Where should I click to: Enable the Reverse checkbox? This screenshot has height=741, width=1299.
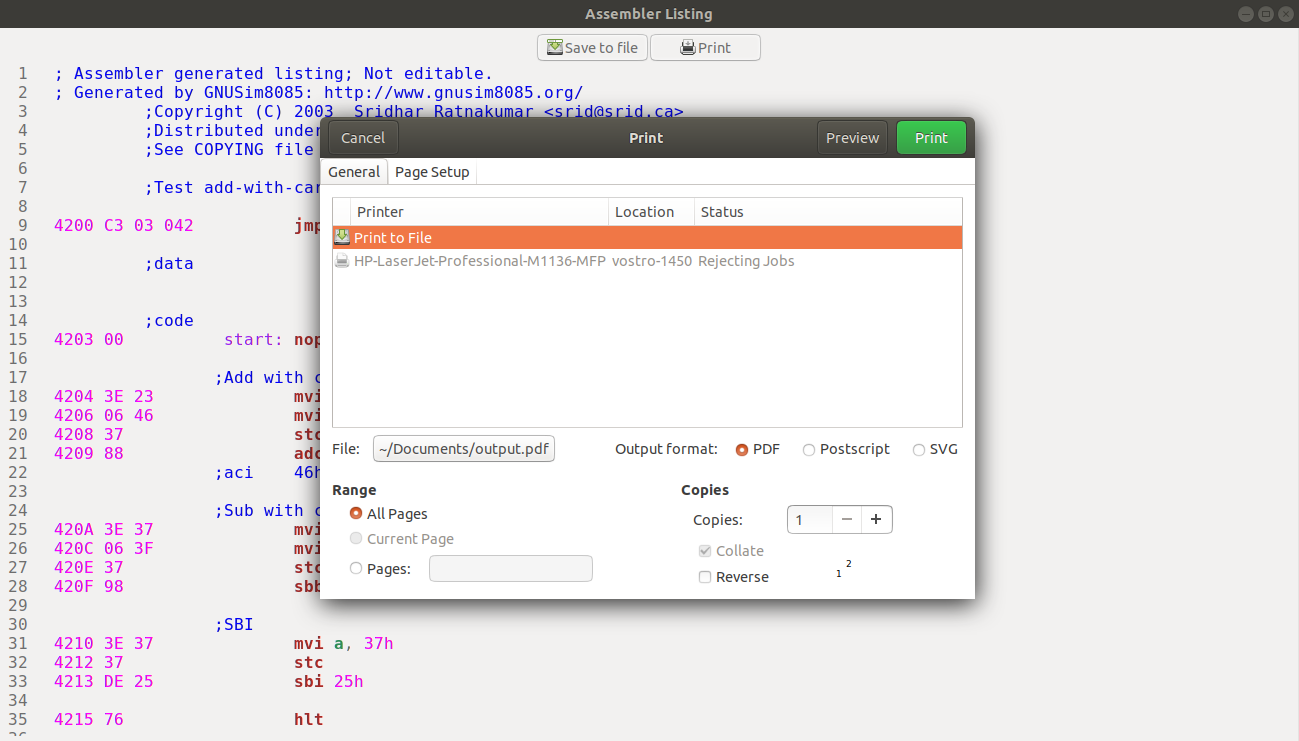pyautogui.click(x=705, y=577)
